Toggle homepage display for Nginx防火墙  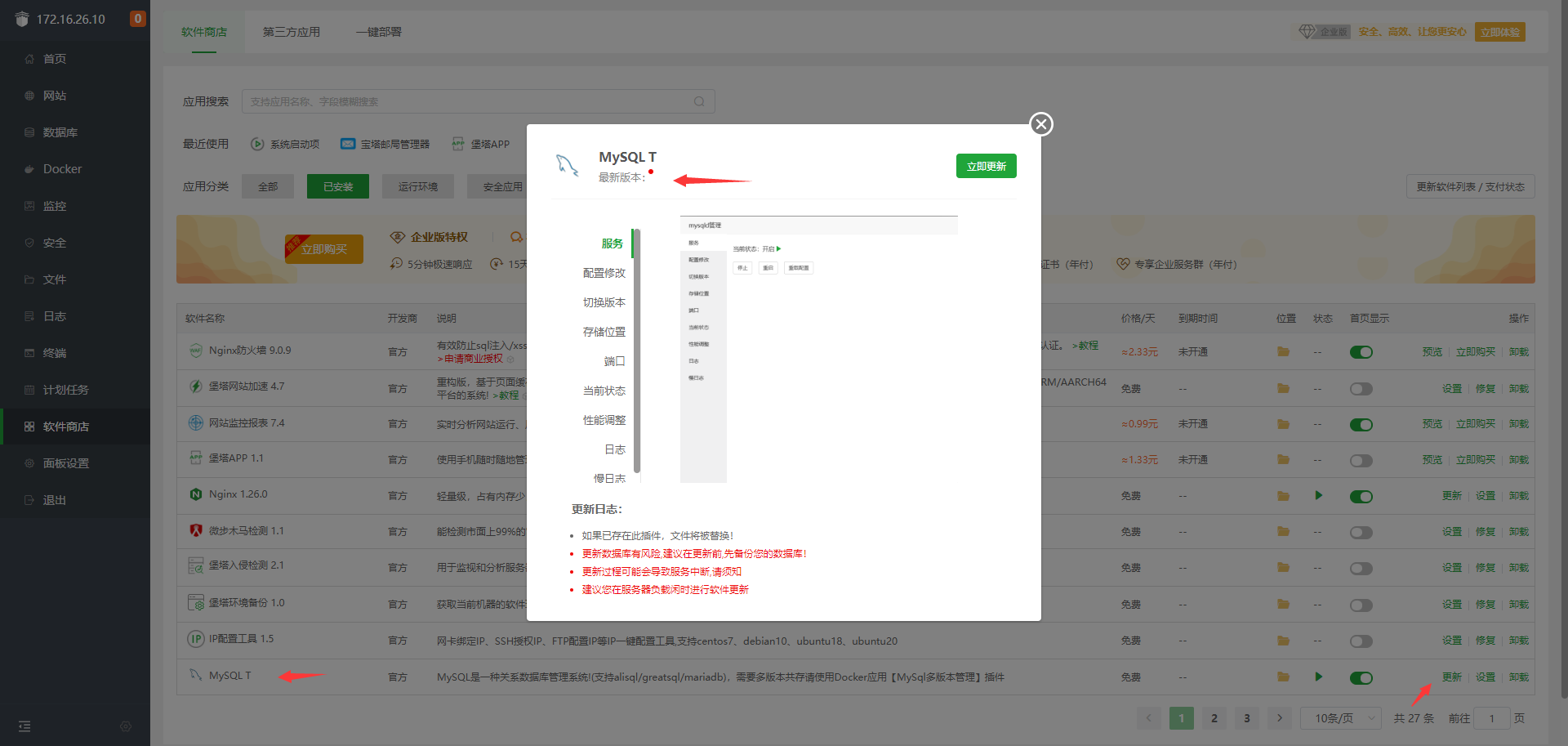[1361, 352]
